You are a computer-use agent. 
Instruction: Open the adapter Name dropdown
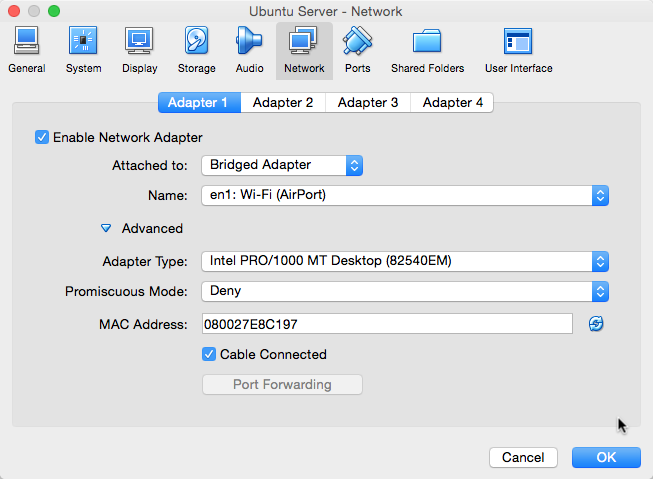[405, 195]
